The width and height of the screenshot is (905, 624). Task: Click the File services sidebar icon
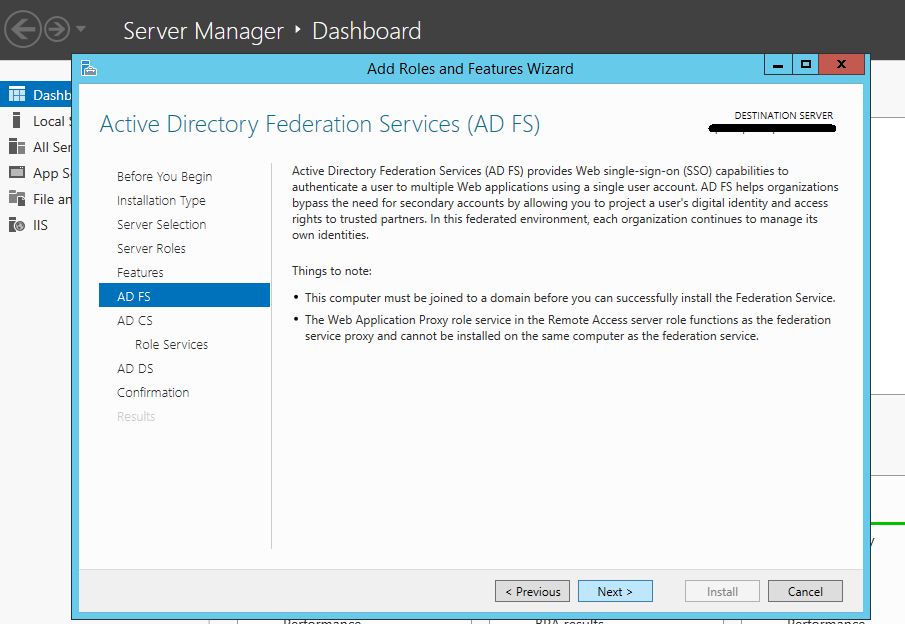pyautogui.click(x=16, y=199)
